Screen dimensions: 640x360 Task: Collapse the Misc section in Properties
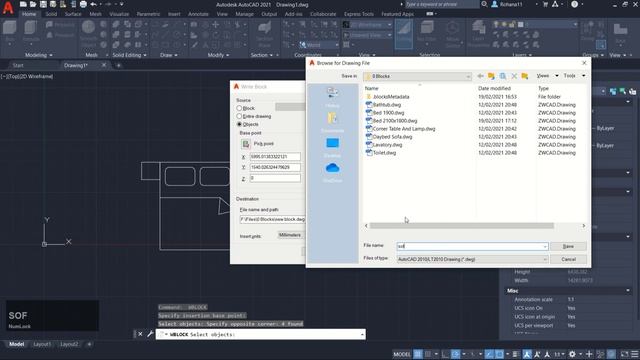(628, 291)
